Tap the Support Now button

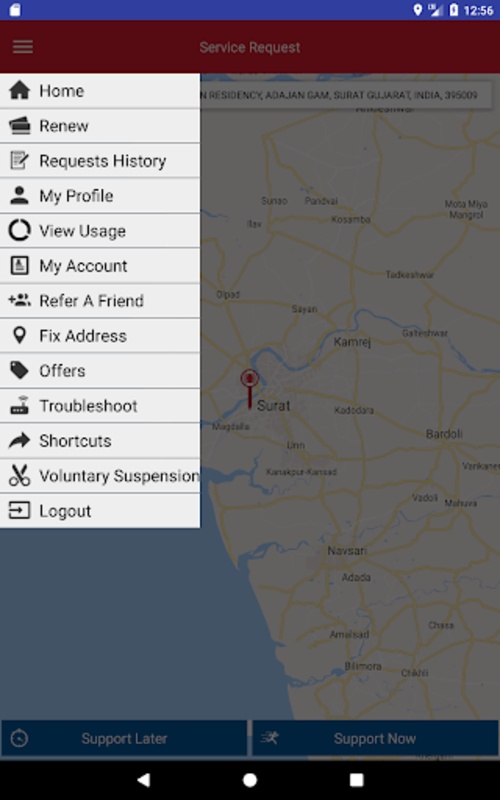(x=375, y=738)
